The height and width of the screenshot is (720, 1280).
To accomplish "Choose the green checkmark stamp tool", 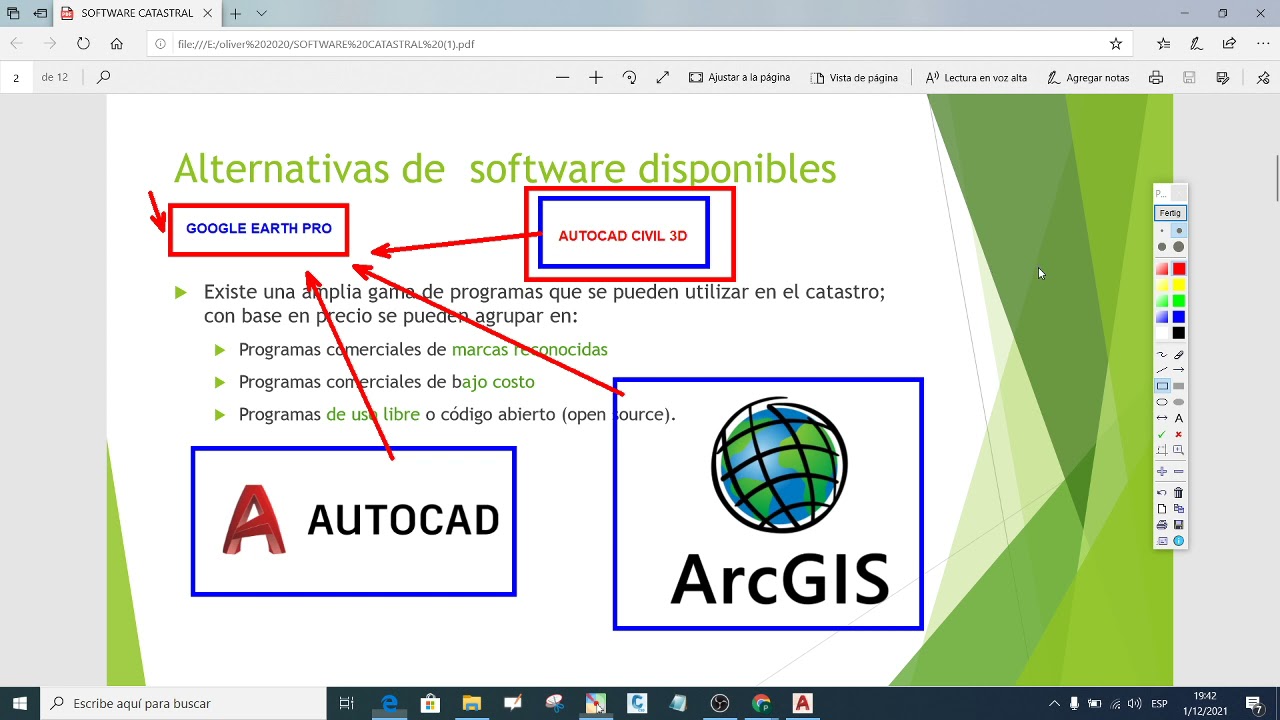I will 1162,434.
